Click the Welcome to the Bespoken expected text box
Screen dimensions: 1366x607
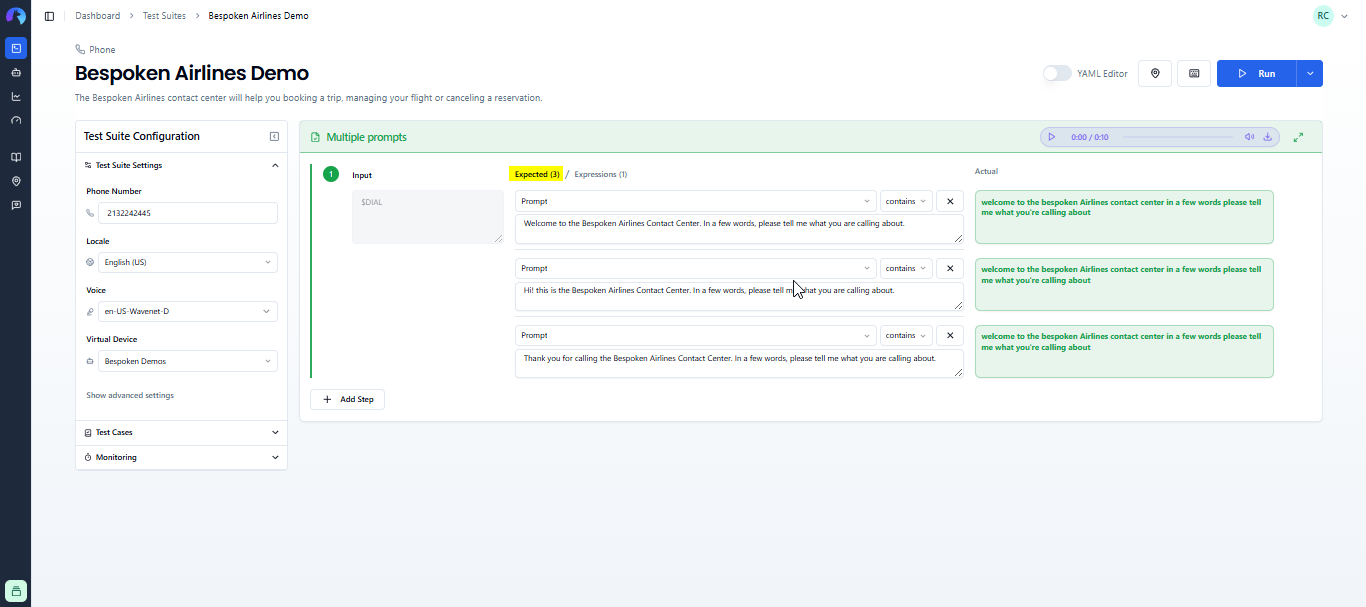739,229
